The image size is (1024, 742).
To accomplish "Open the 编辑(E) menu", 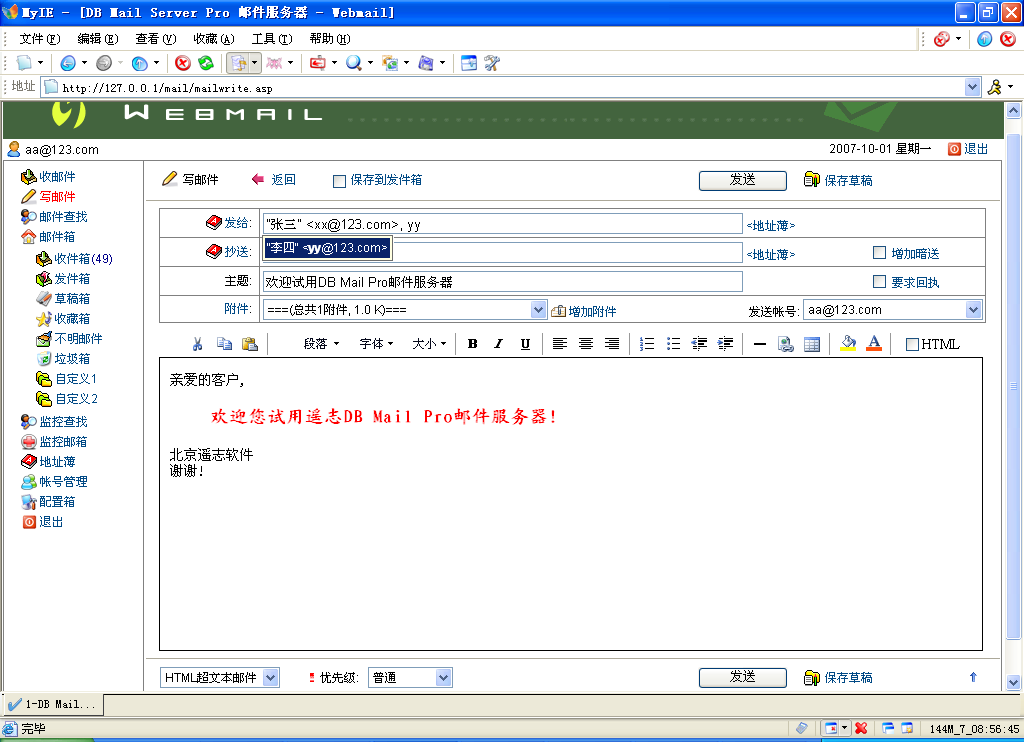I will (x=98, y=39).
